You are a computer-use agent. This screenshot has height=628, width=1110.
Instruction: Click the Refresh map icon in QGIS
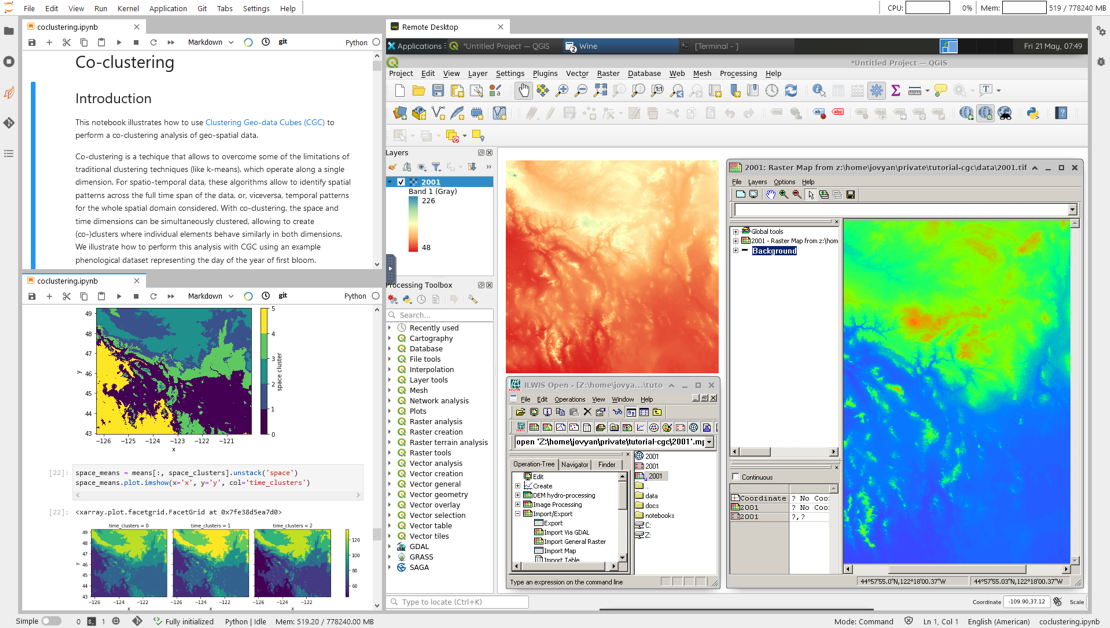pos(791,91)
